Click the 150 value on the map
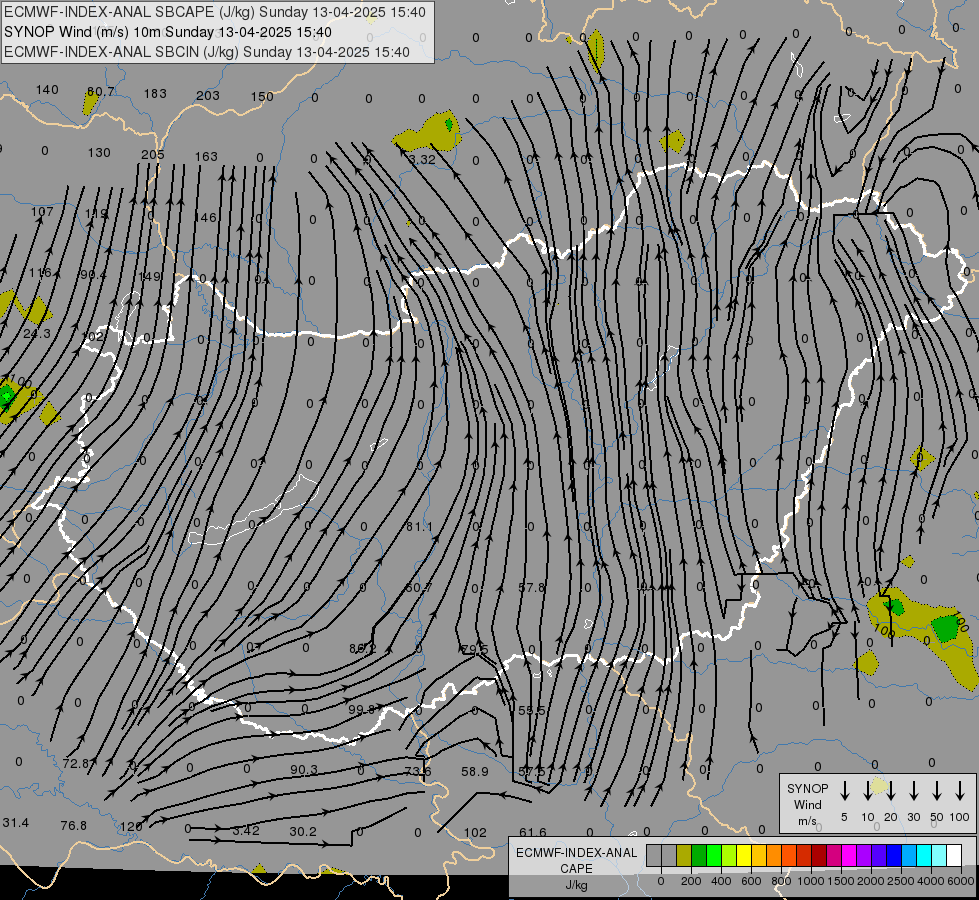979x900 pixels. (x=262, y=97)
